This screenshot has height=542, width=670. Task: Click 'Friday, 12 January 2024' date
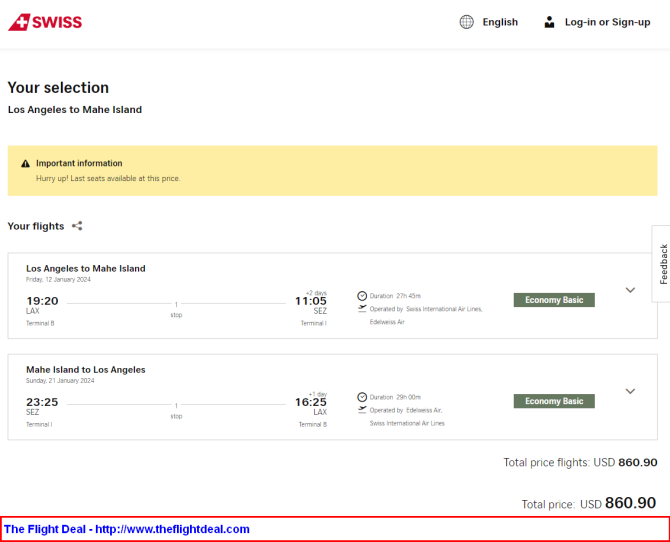pos(58,280)
